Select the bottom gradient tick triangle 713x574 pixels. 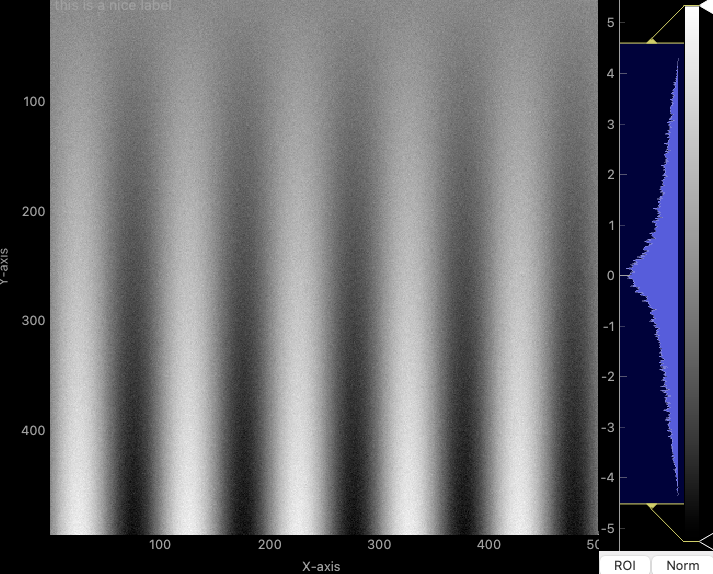[x=706, y=542]
